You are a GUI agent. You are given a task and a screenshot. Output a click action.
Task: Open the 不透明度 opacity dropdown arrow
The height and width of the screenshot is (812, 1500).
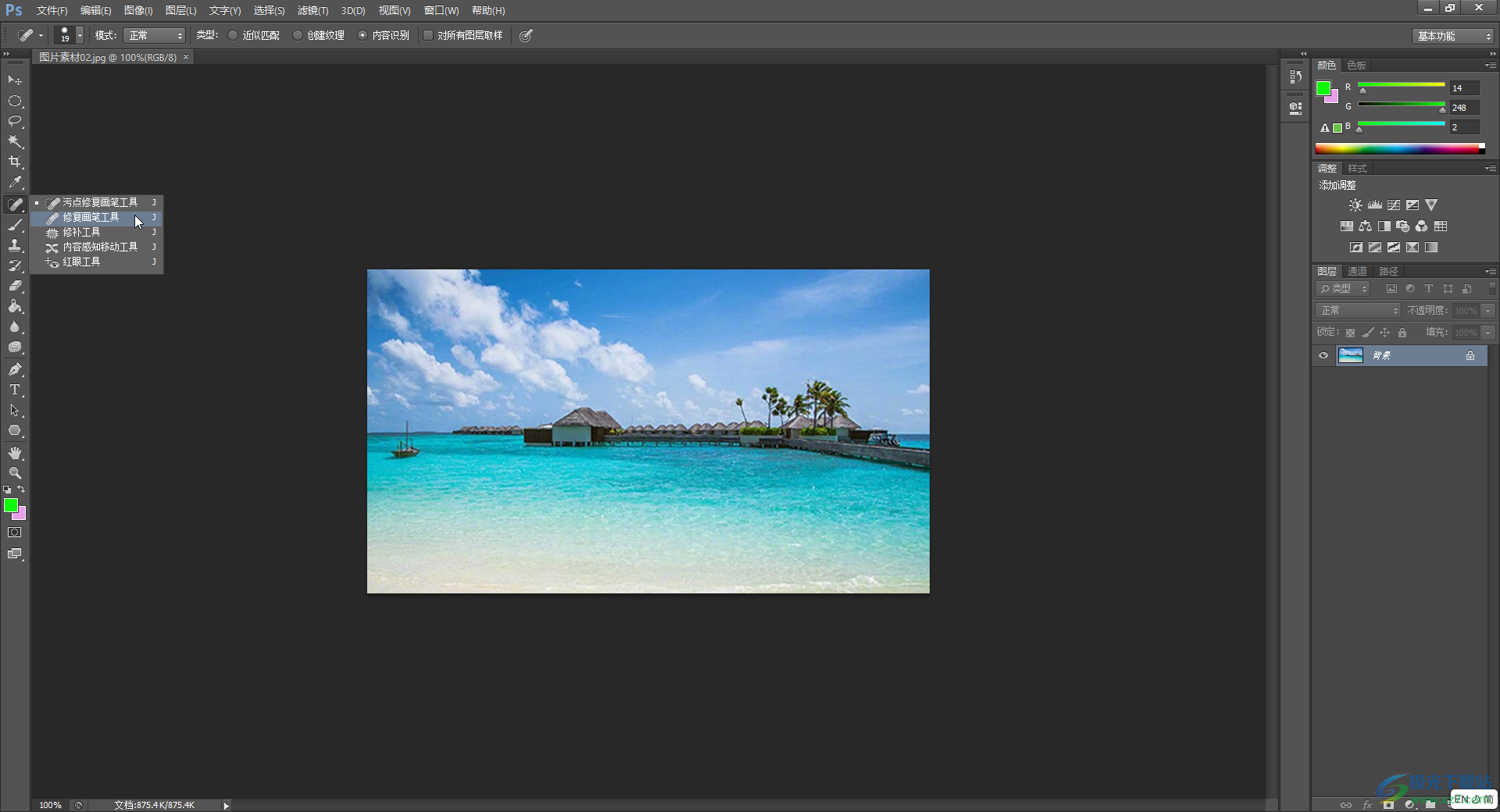[x=1488, y=311]
